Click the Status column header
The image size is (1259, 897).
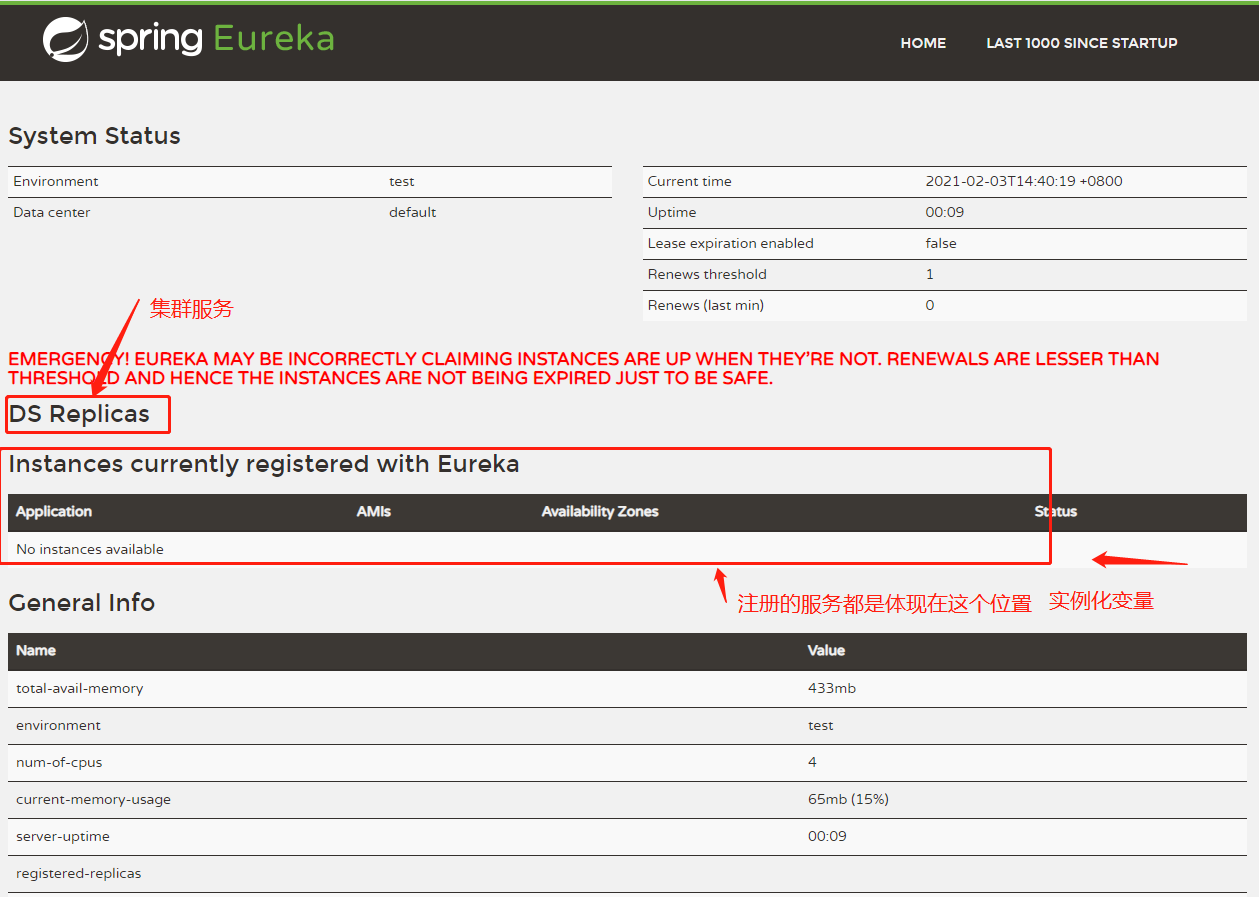click(x=1056, y=511)
